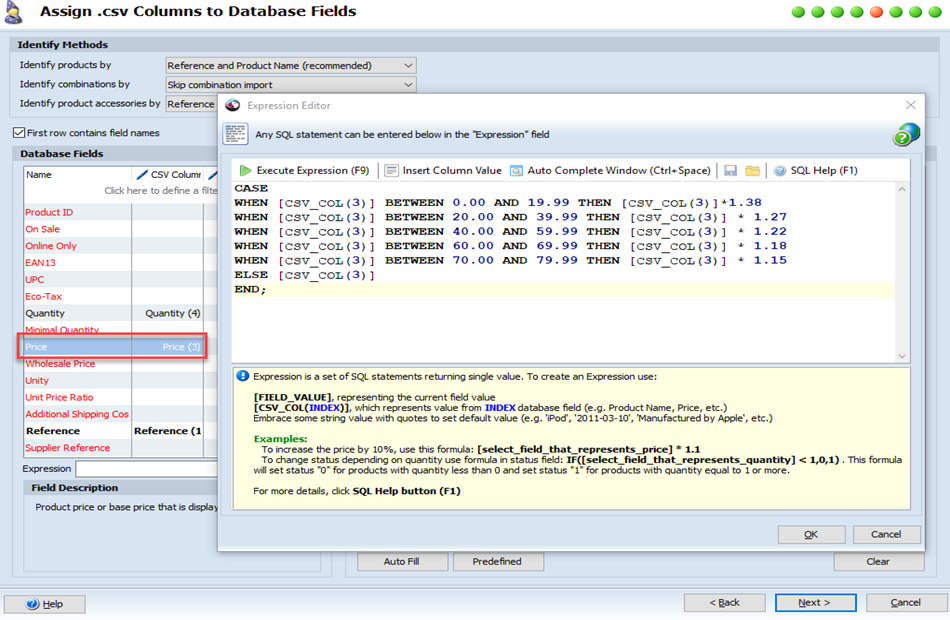Click the blue info icon in the hint panel
950x620 pixels.
click(242, 376)
